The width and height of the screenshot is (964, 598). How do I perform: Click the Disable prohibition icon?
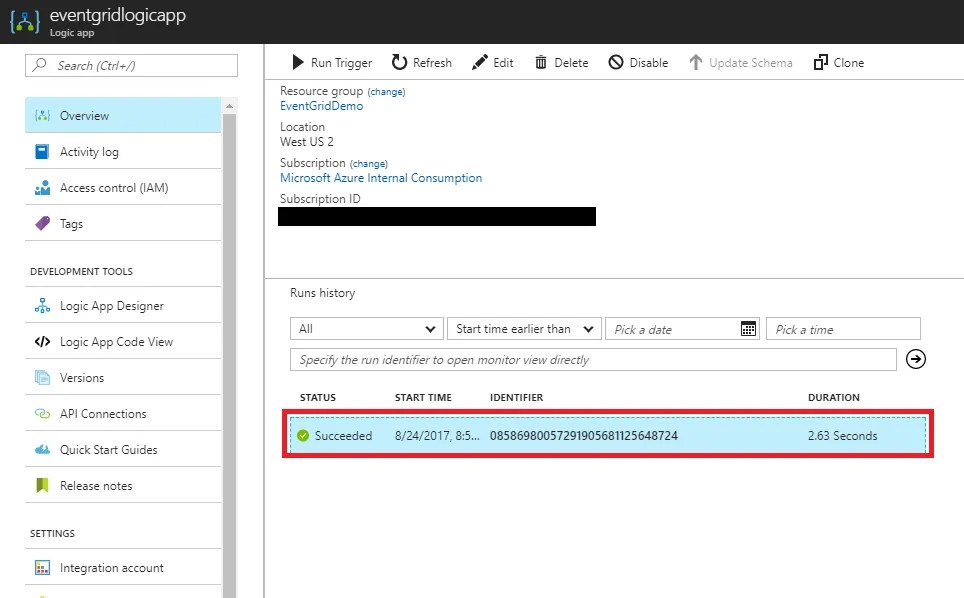[615, 62]
